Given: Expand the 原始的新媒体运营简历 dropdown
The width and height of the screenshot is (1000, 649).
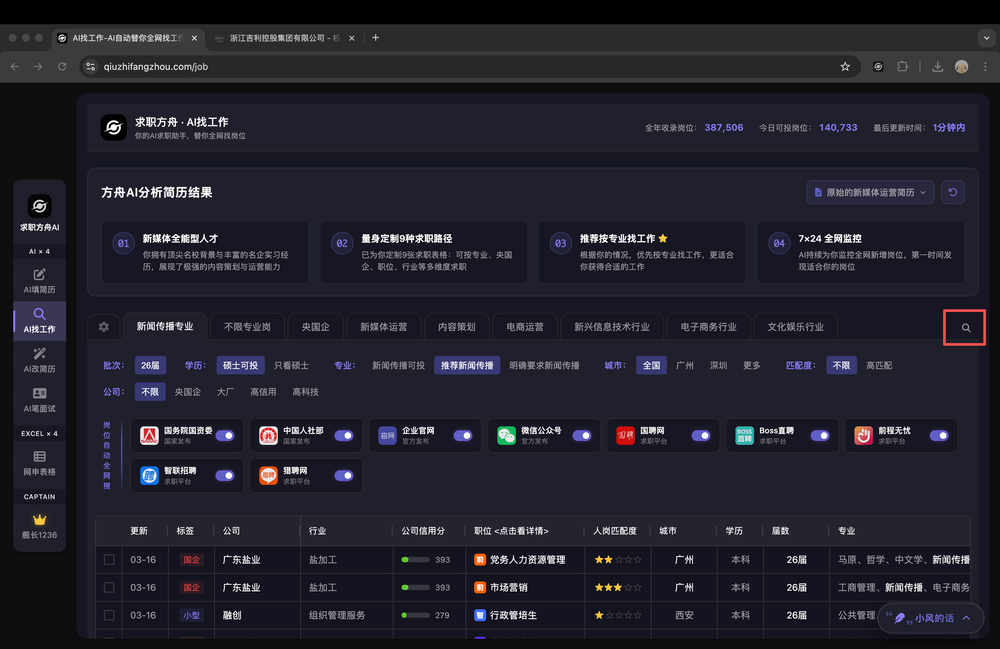Looking at the screenshot, I should point(870,192).
